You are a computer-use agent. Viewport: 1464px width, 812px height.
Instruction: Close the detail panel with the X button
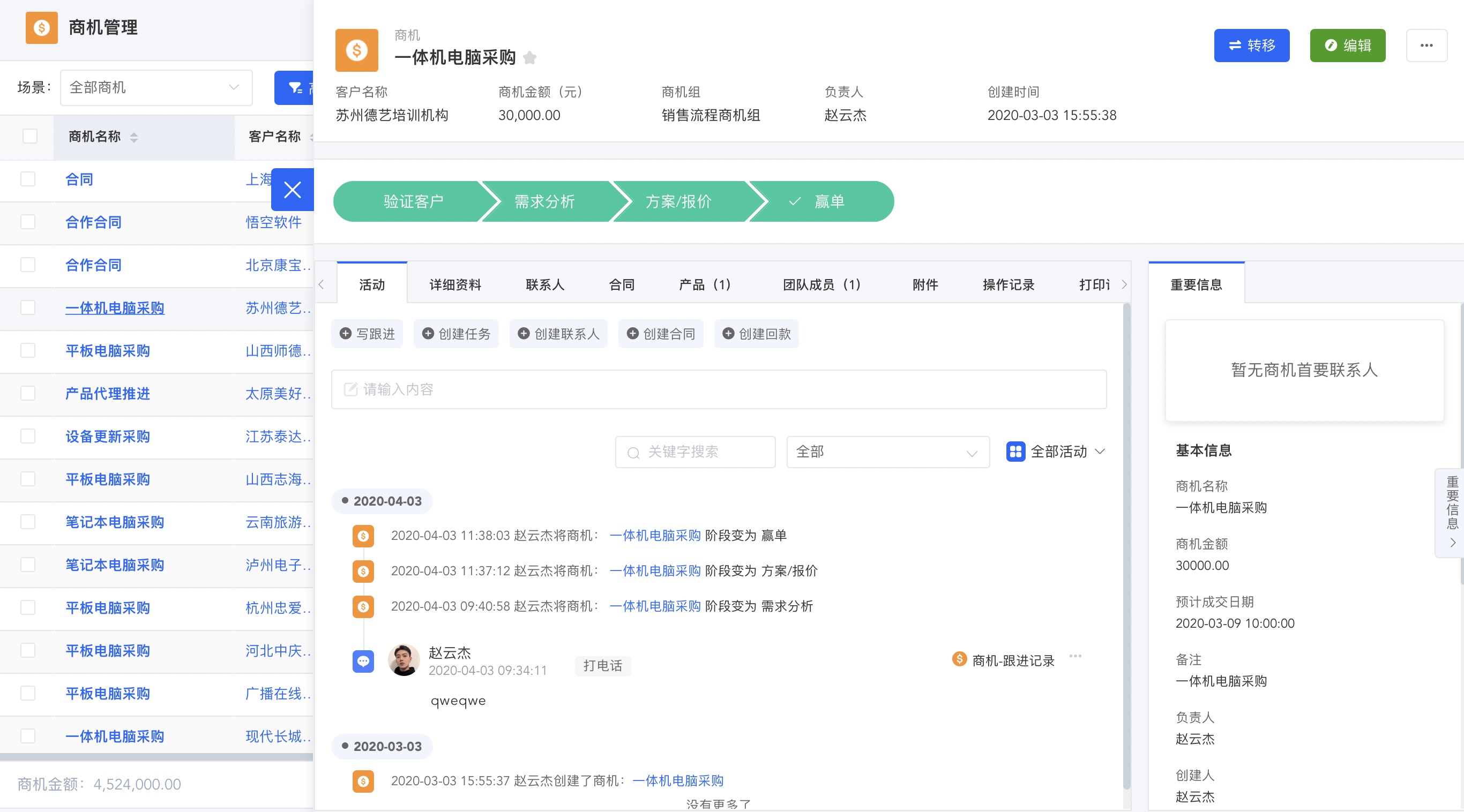(292, 190)
